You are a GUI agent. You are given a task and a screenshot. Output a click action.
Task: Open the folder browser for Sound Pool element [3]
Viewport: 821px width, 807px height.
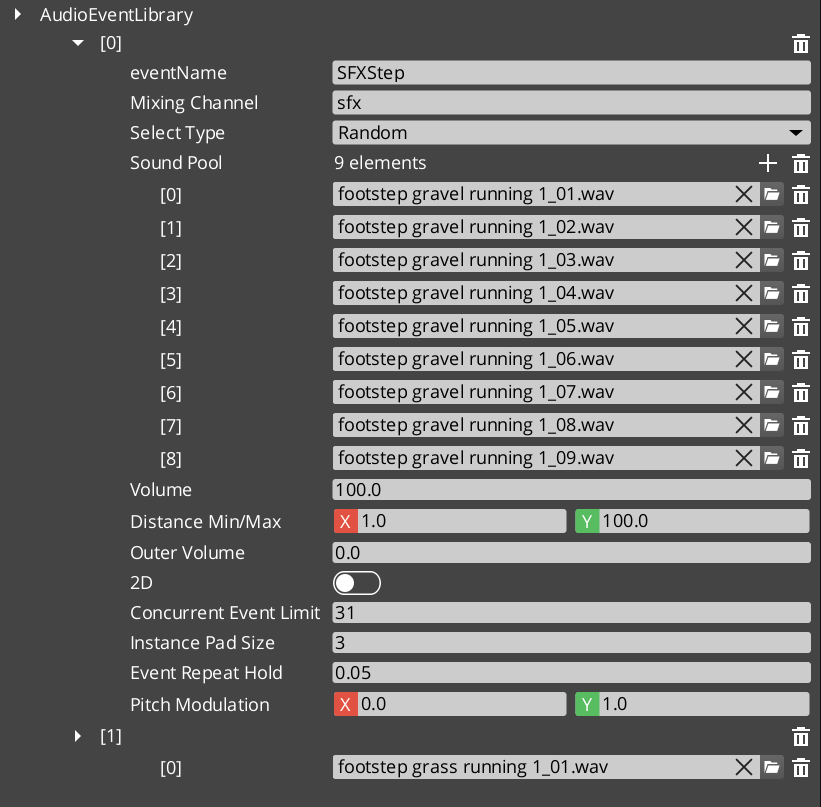[x=772, y=294]
